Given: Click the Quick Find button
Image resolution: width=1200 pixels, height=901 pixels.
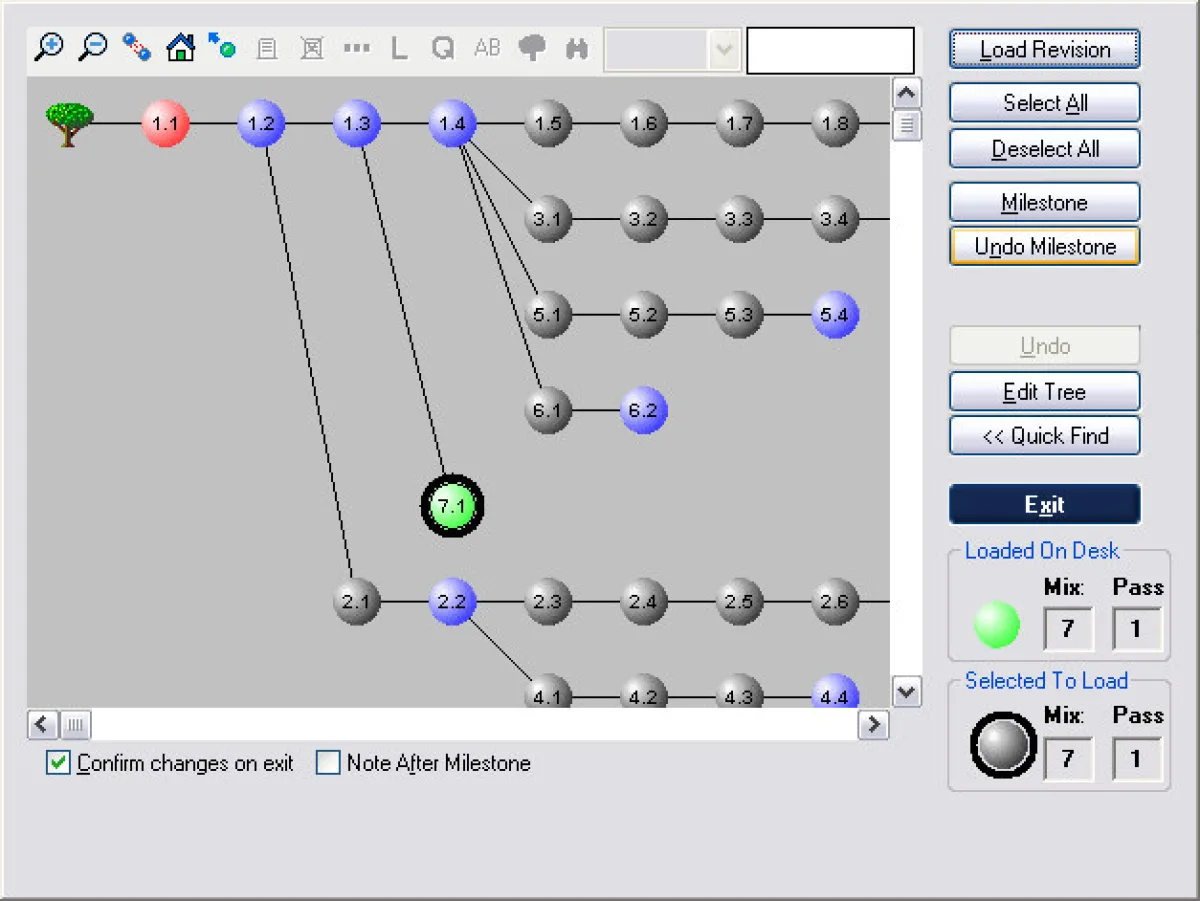Looking at the screenshot, I should click(1045, 436).
